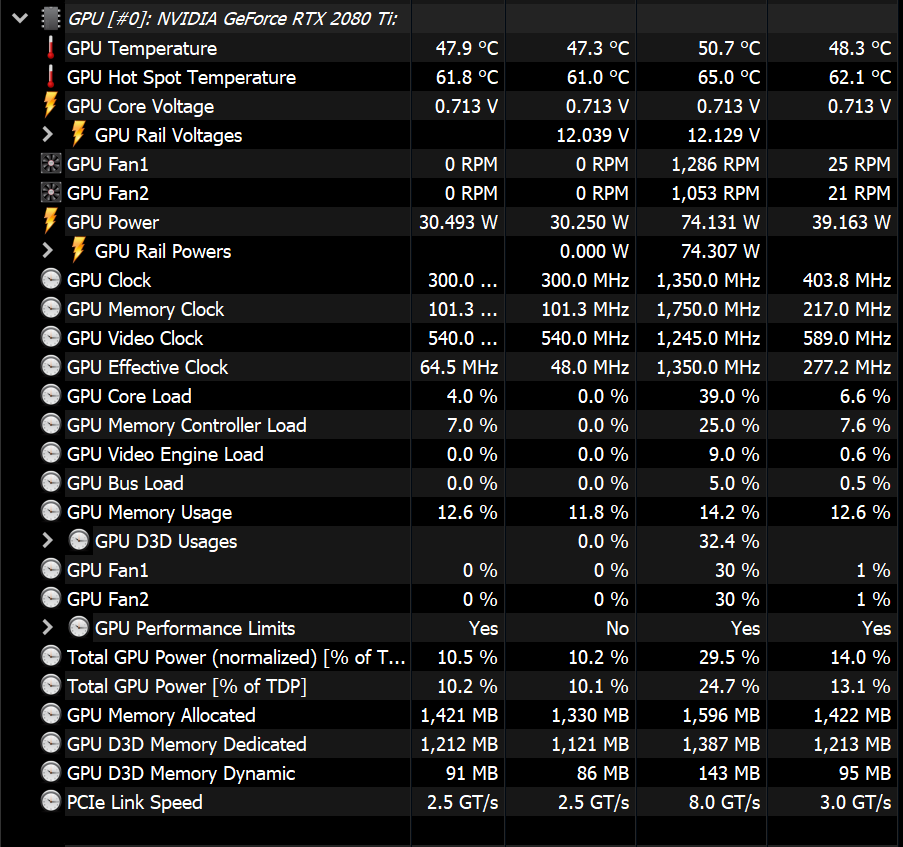The image size is (903, 847).
Task: Select GPU D3D Memory Dynamic label
Action: [x=181, y=773]
